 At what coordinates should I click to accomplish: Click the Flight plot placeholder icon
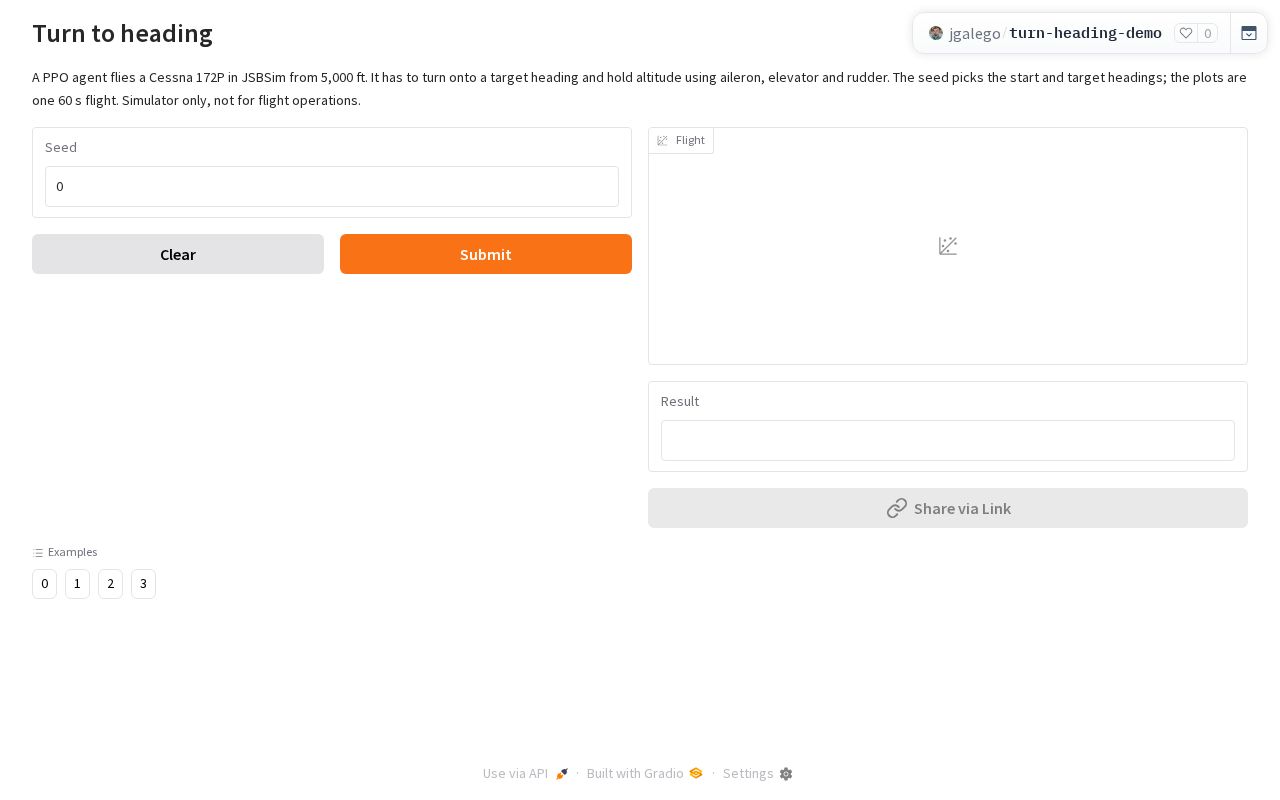point(948,246)
